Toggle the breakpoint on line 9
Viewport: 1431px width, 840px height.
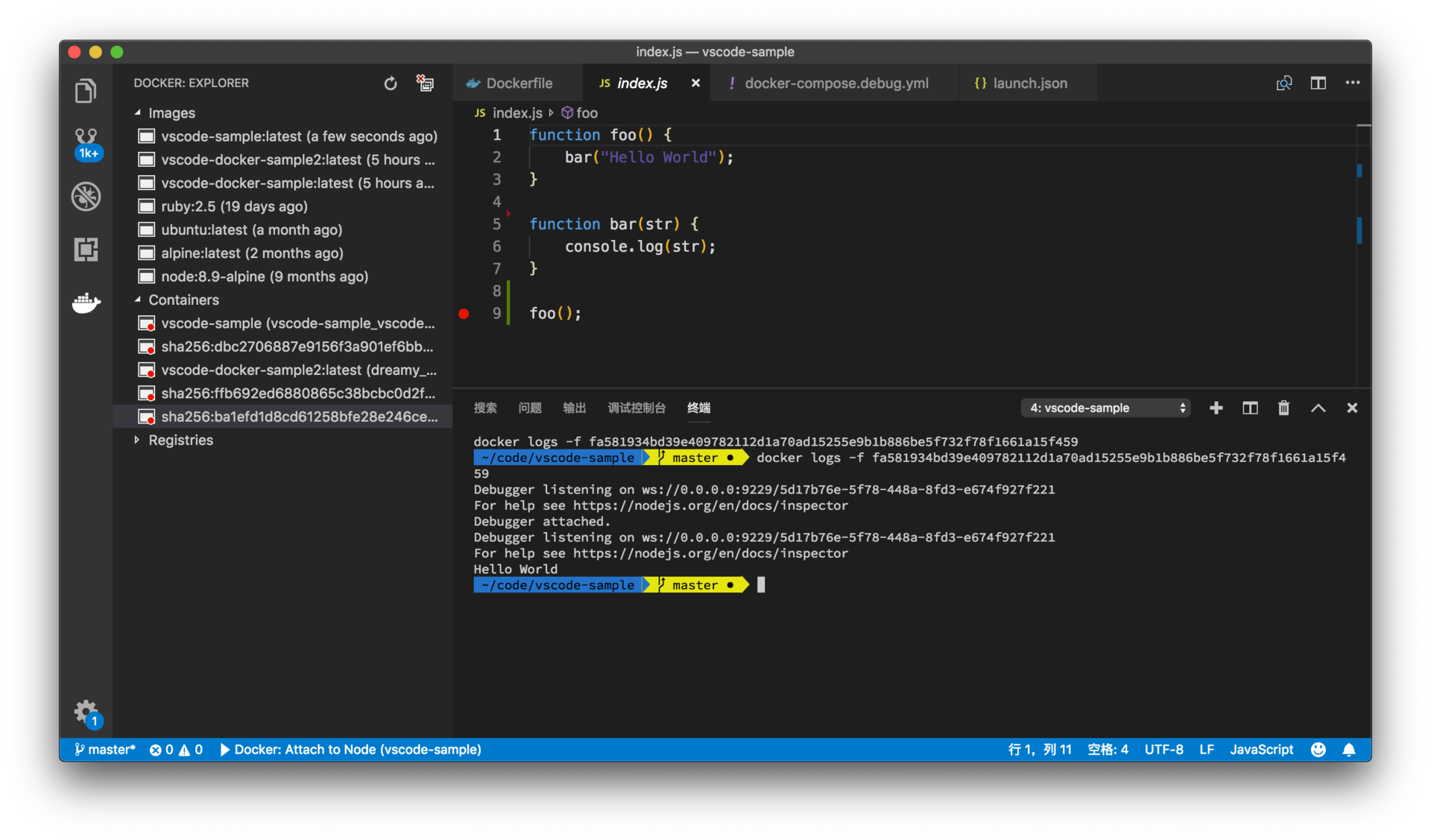[x=464, y=314]
